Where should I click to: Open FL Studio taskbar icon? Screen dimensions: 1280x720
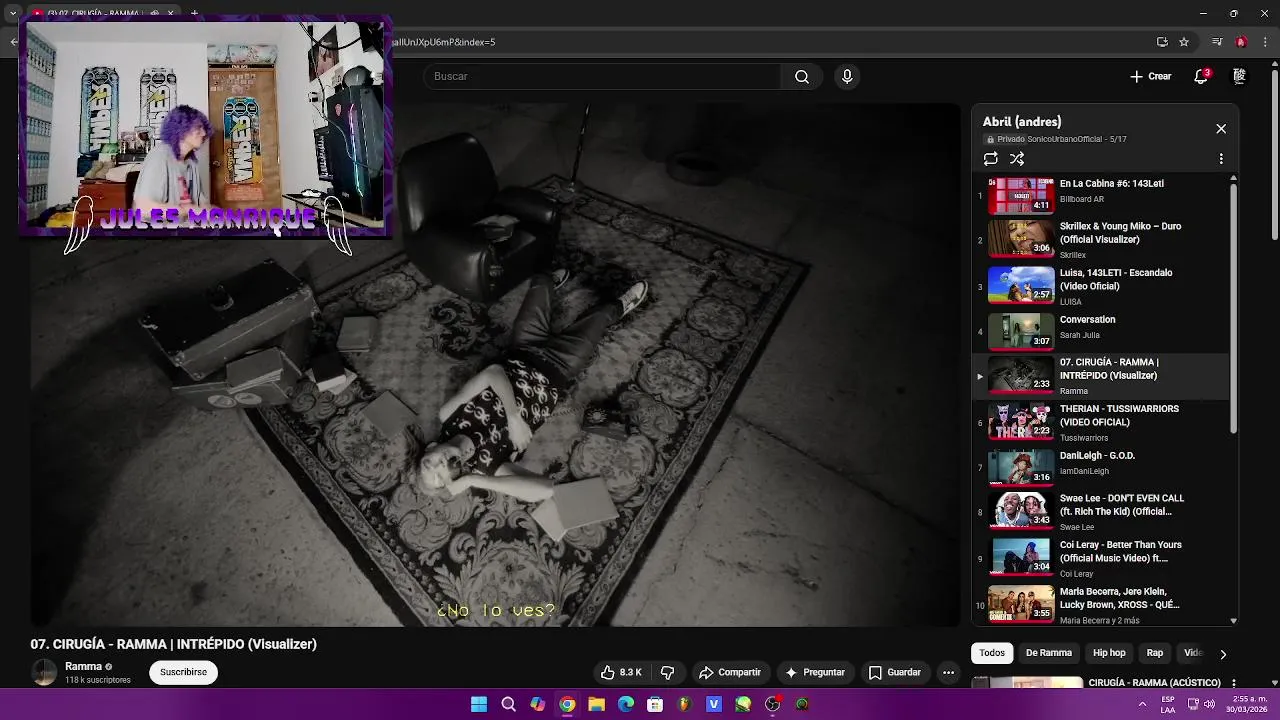[685, 705]
